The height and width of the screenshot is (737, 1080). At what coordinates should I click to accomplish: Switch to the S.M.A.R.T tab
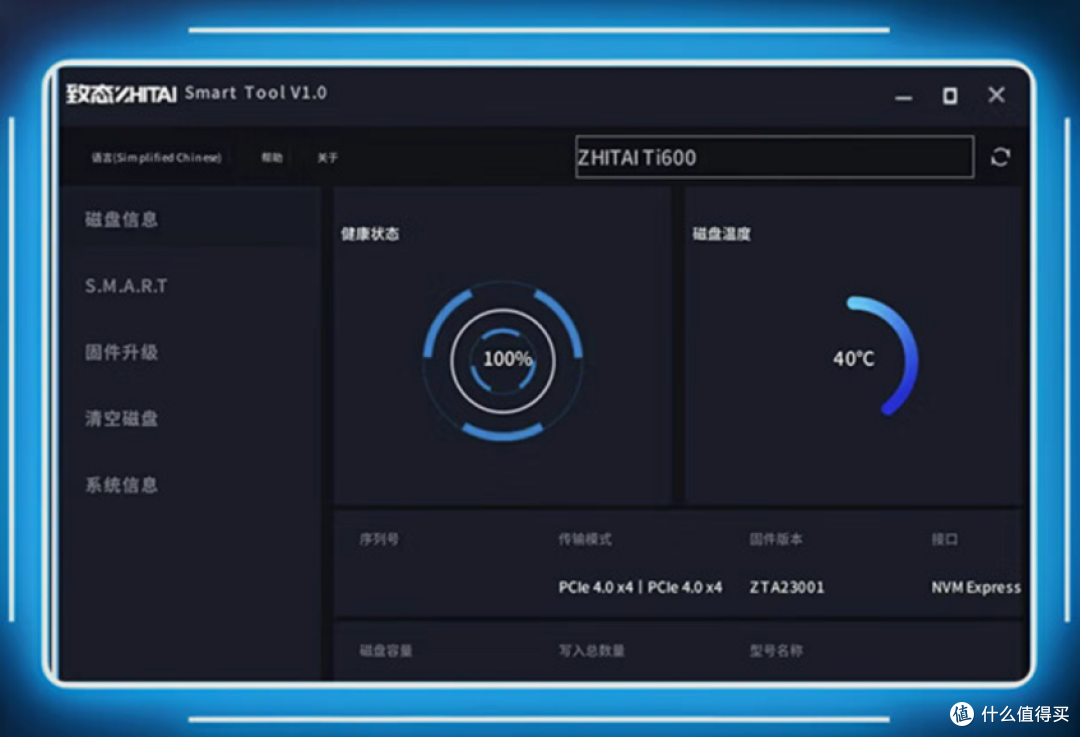click(x=126, y=286)
